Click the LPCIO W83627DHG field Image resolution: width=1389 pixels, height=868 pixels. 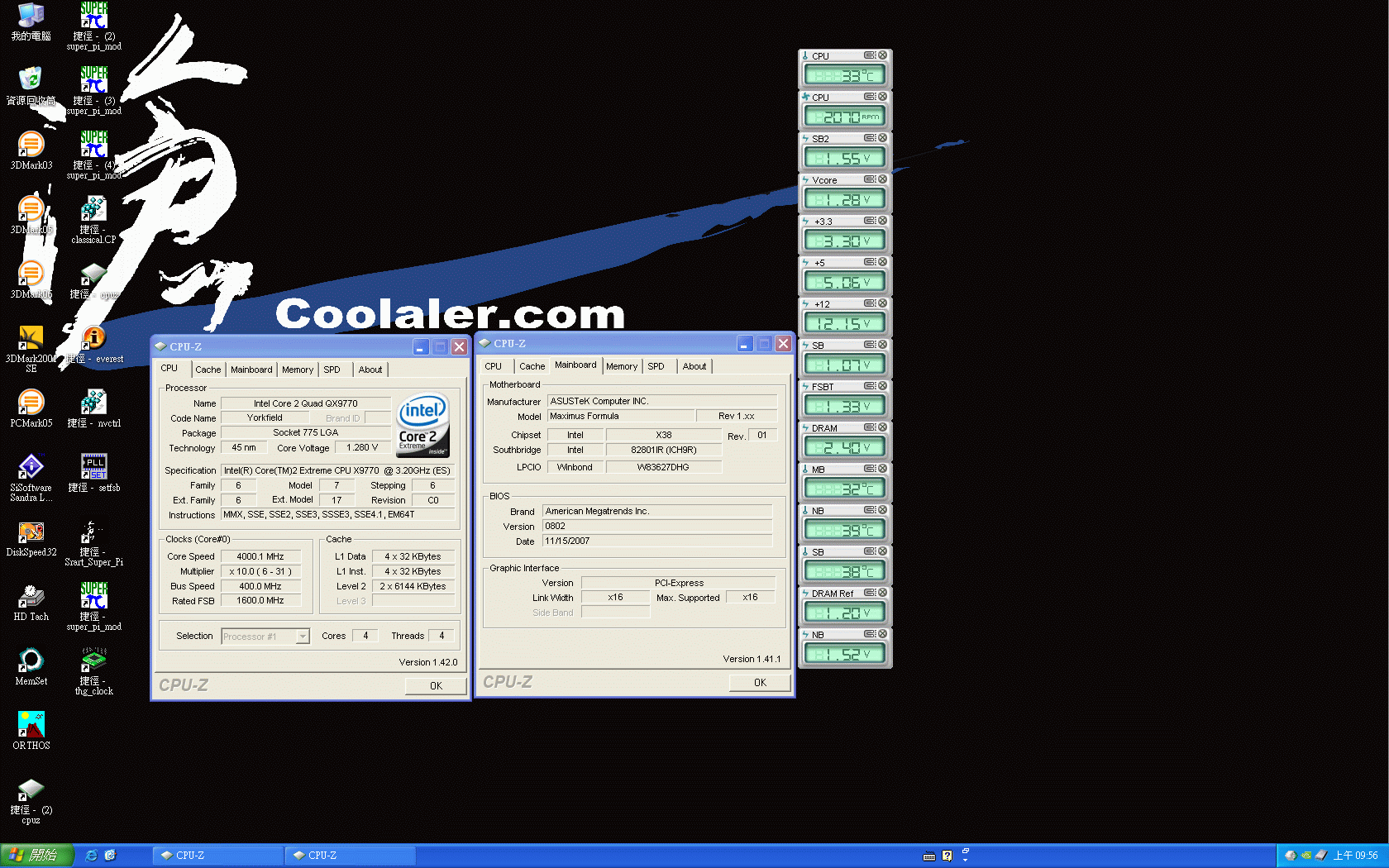[664, 467]
